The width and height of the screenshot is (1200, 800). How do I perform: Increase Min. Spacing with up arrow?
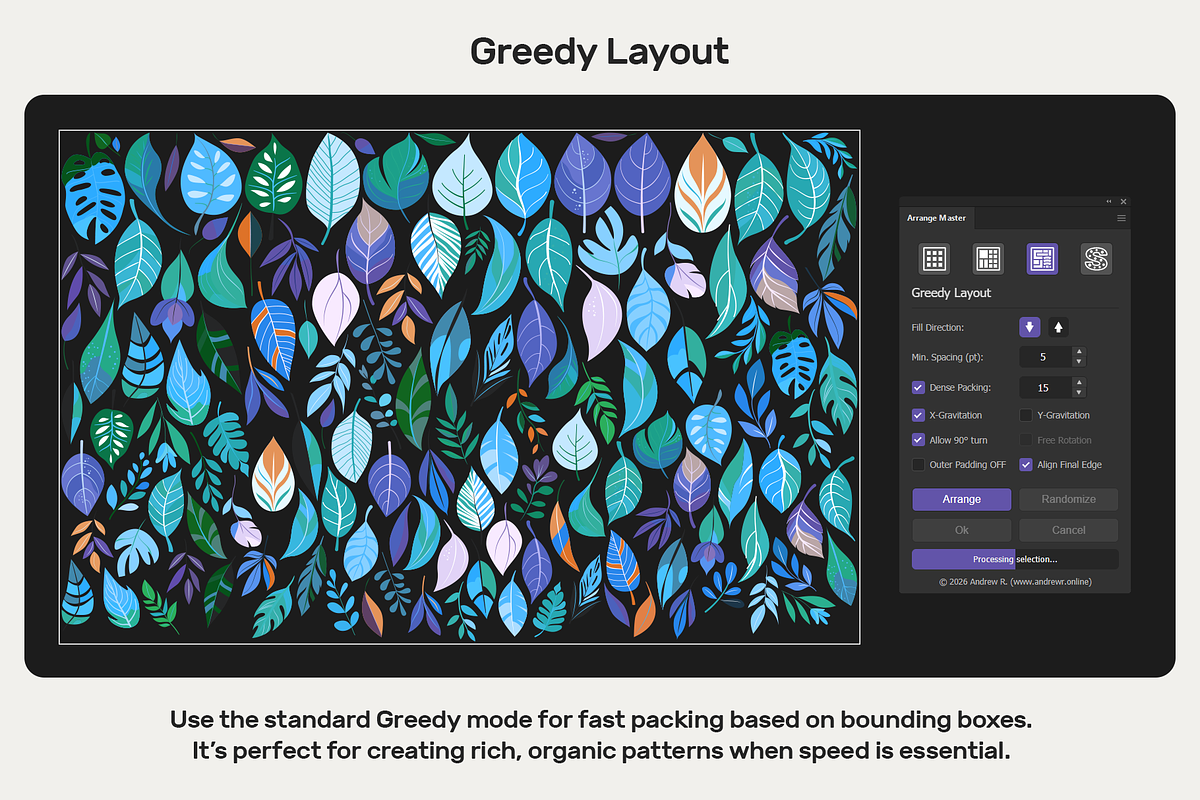tap(1078, 352)
